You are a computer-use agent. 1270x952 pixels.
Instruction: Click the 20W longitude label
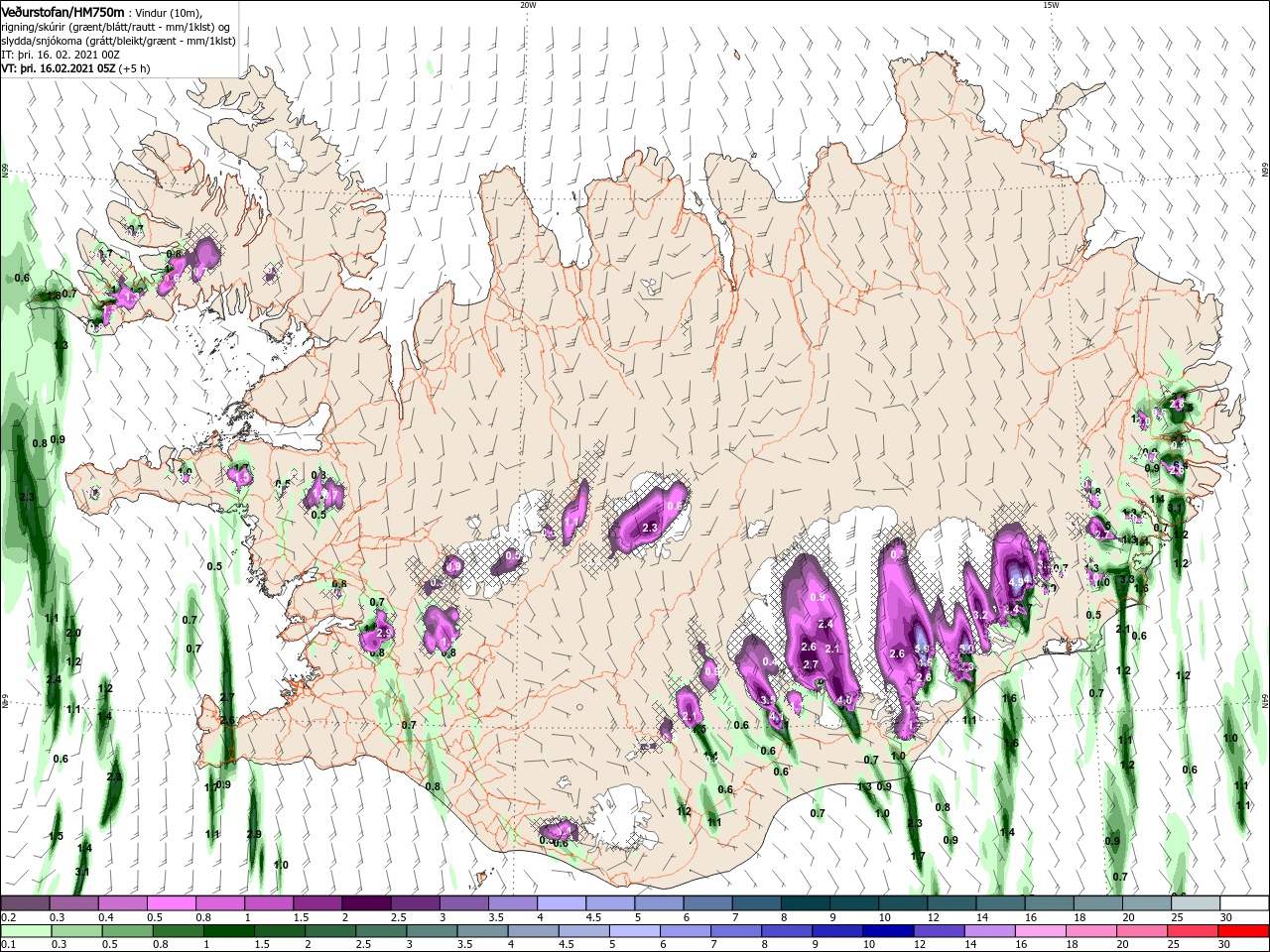[528, 5]
